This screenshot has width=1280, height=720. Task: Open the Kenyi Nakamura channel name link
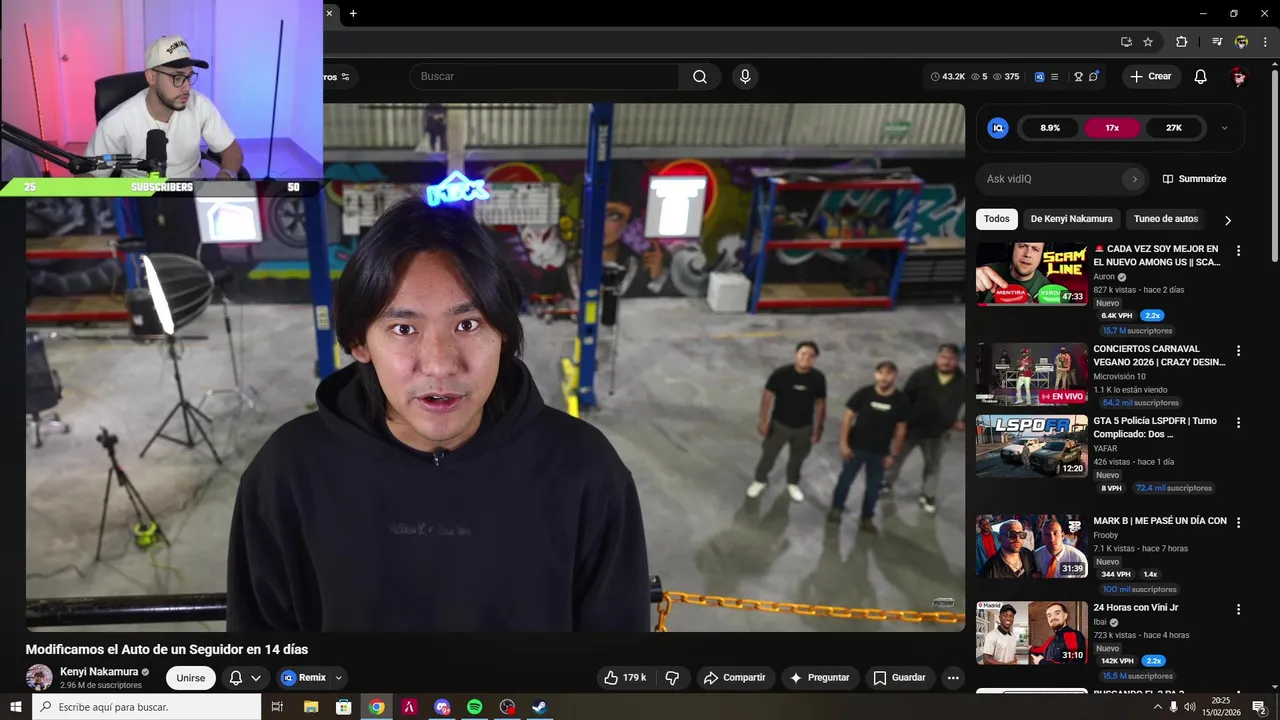pos(99,672)
